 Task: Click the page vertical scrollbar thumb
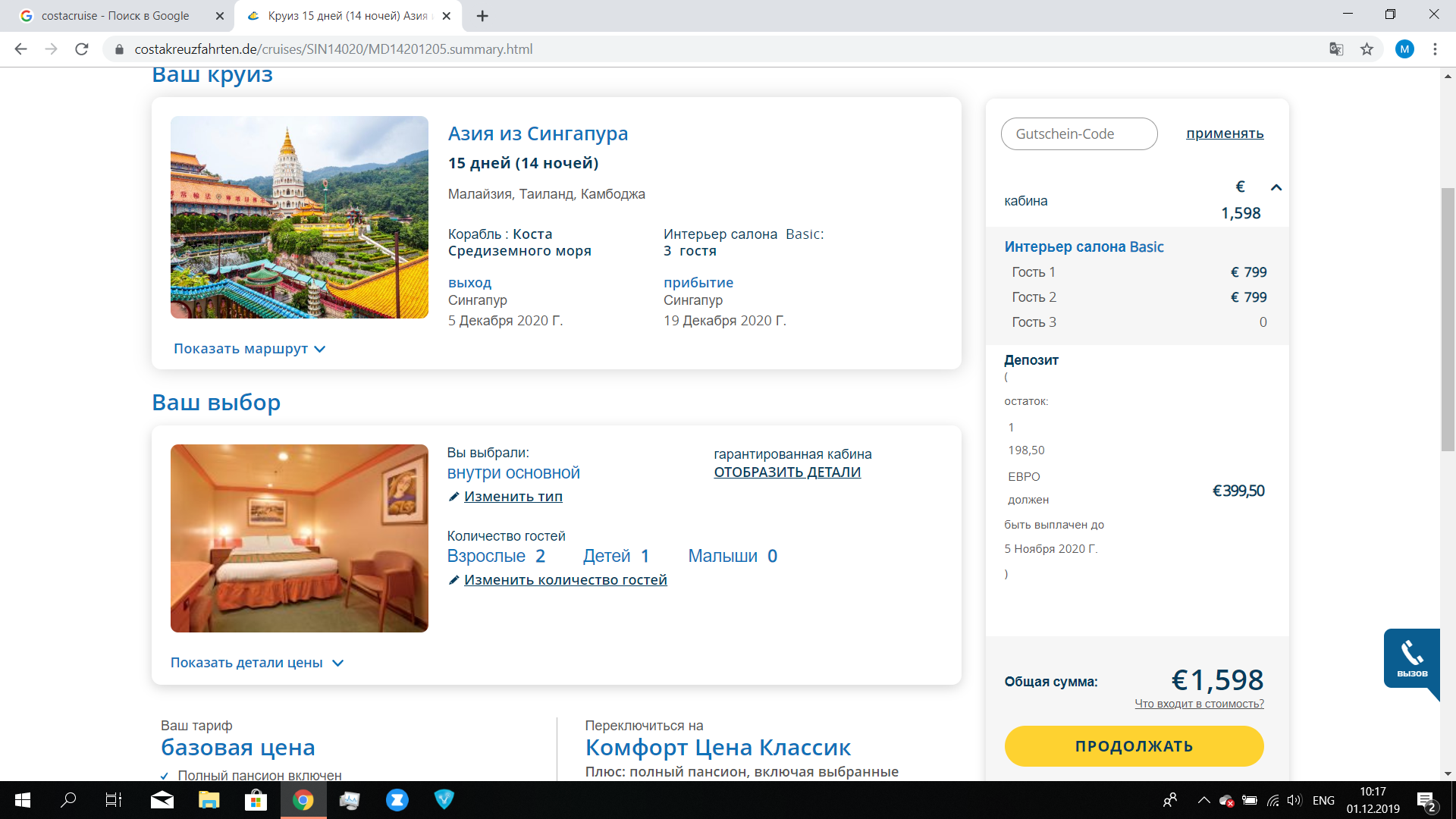[x=1448, y=318]
